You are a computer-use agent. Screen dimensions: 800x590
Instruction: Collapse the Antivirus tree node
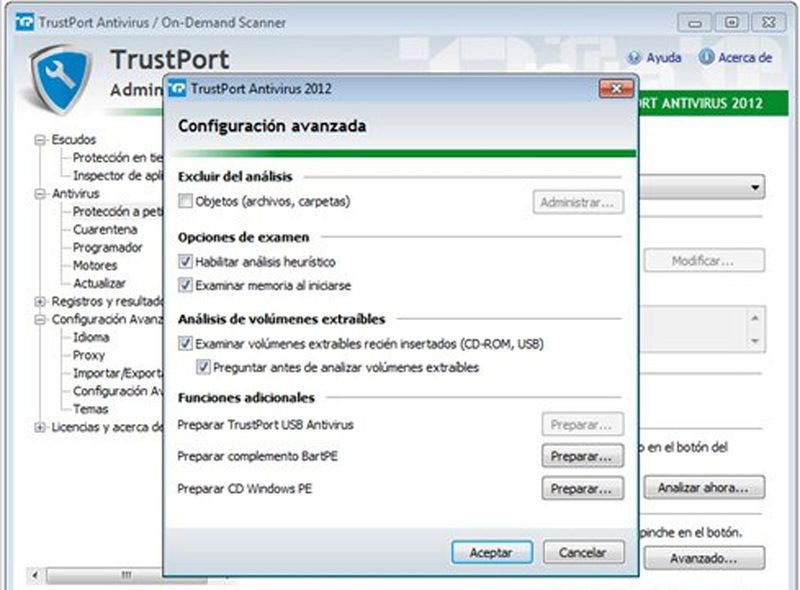coord(40,194)
